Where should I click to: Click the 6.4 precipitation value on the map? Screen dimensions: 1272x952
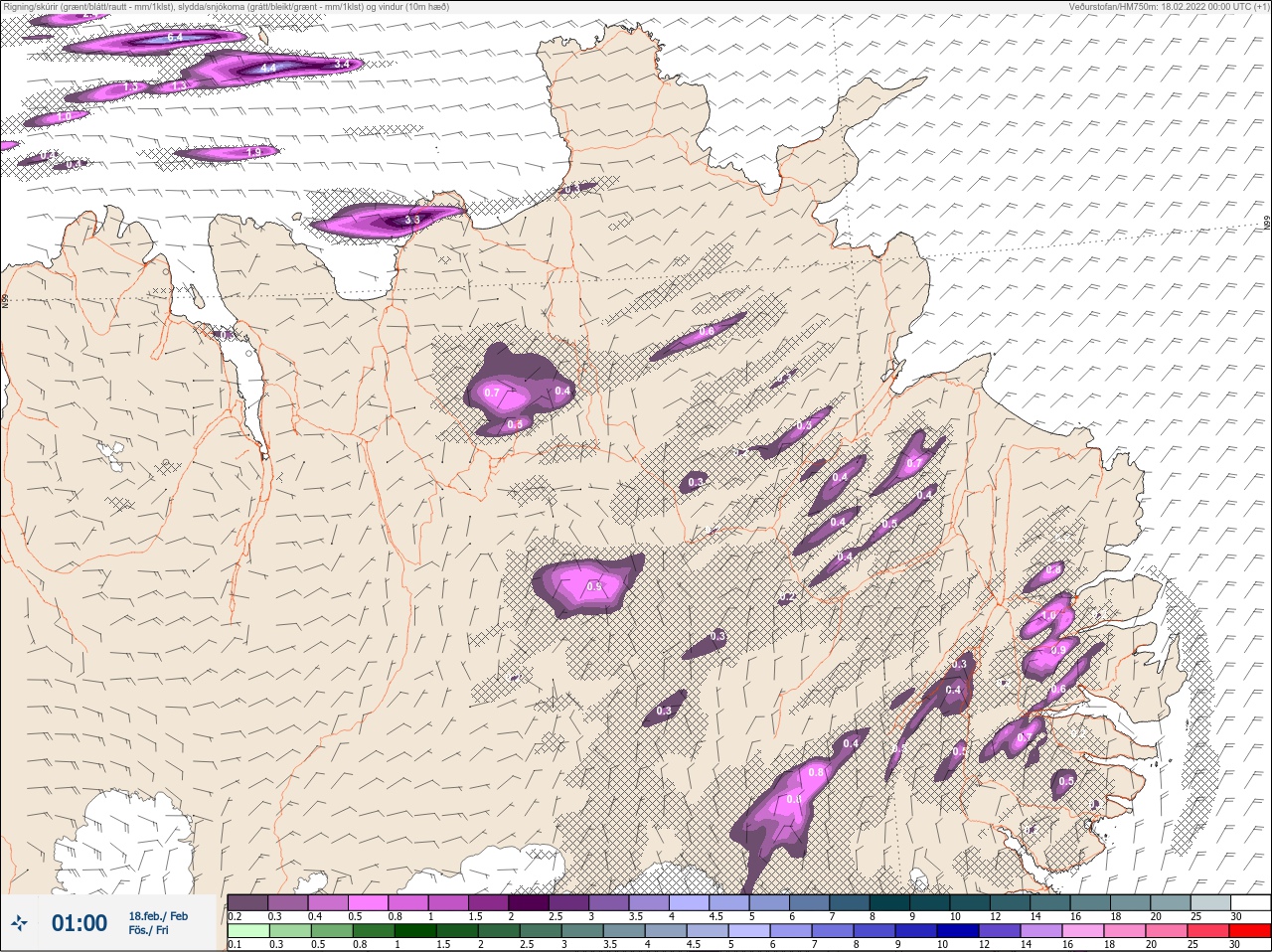175,38
